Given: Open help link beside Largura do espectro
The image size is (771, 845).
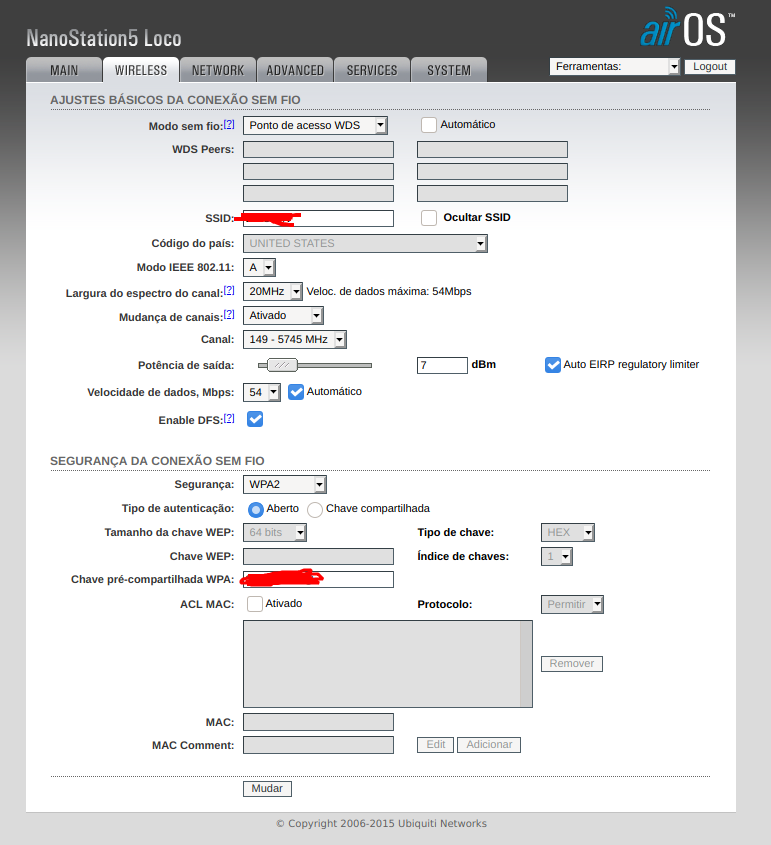Looking at the screenshot, I should [x=229, y=290].
